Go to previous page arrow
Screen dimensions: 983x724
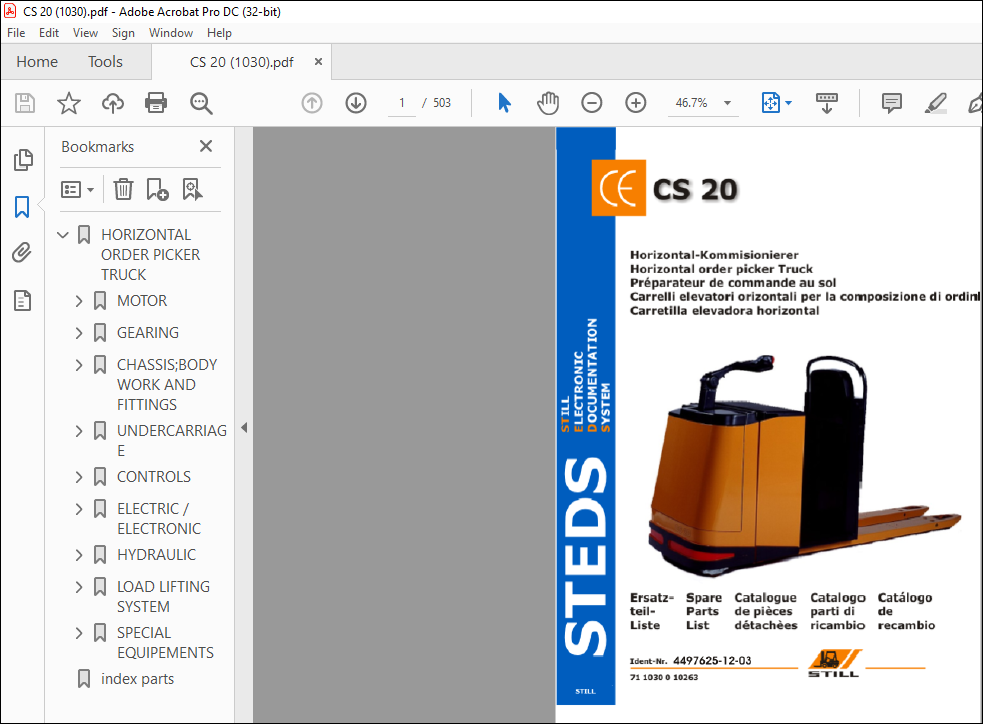pos(312,103)
